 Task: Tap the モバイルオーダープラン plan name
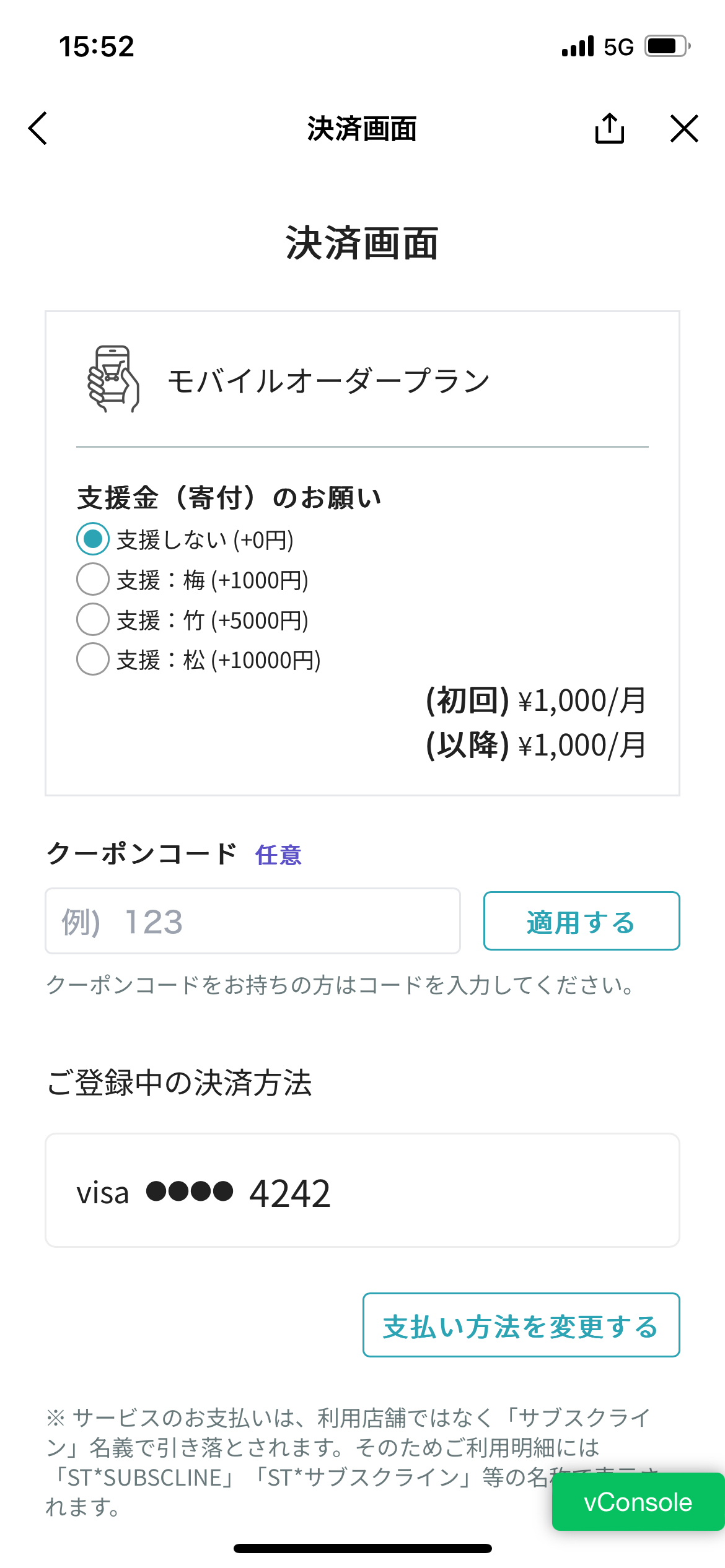pyautogui.click(x=328, y=380)
